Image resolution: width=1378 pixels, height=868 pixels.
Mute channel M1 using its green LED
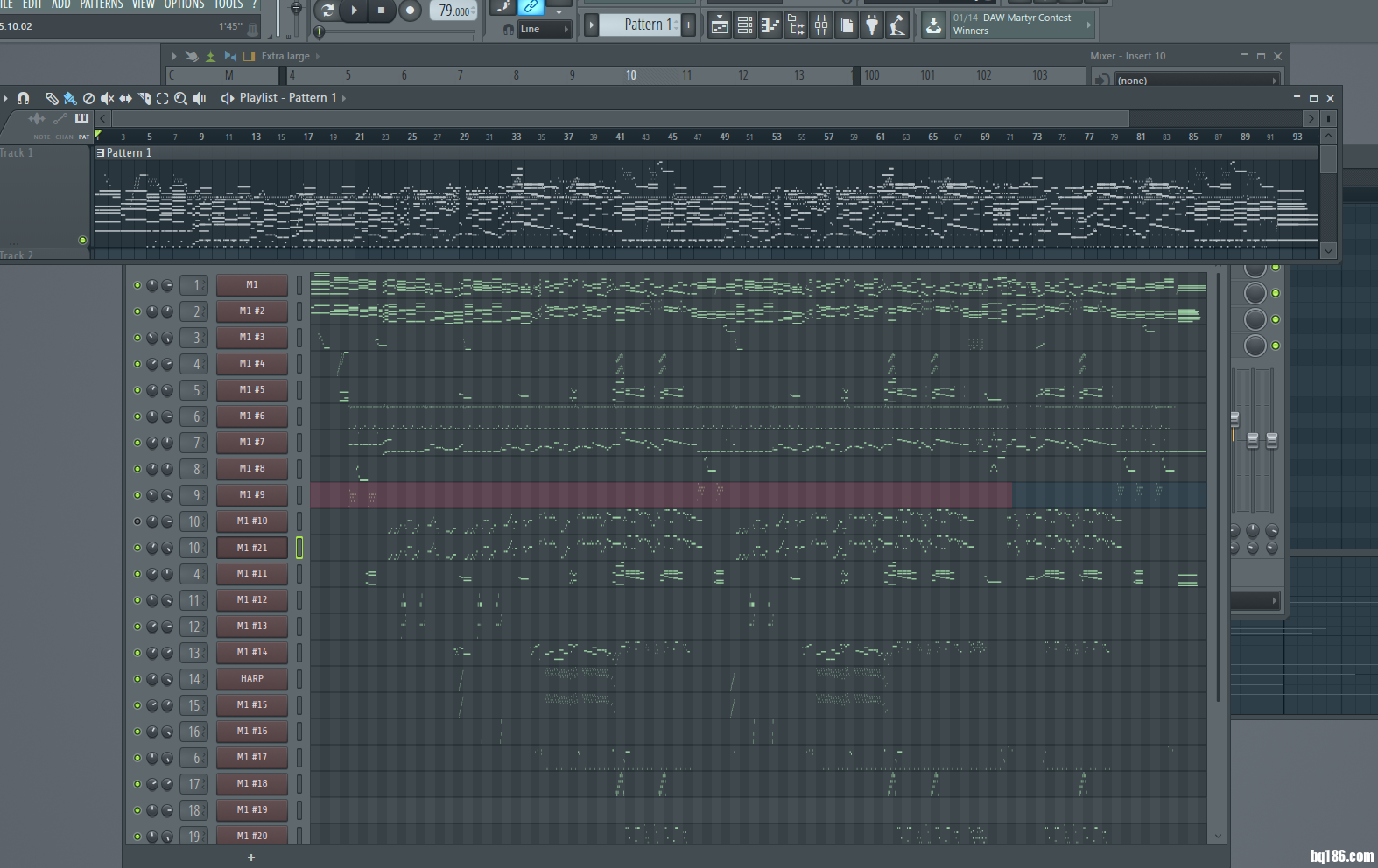click(137, 285)
